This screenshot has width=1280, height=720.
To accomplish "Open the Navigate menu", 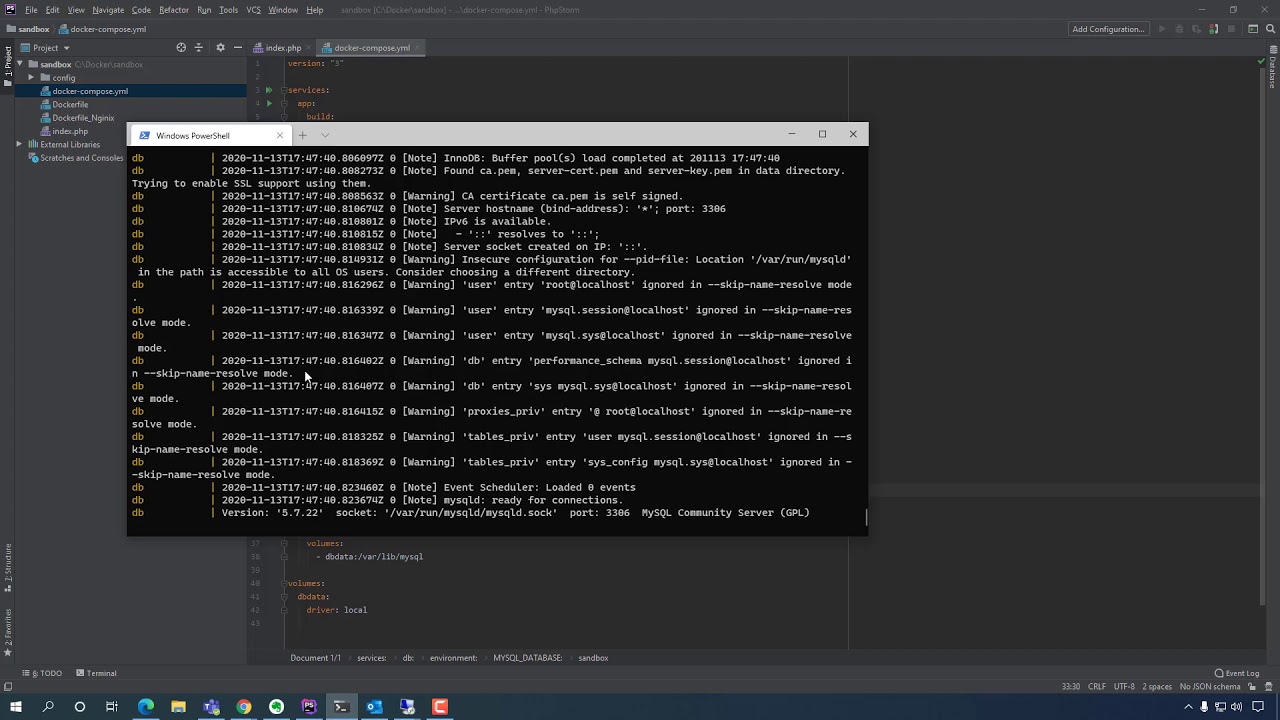I will click(108, 10).
